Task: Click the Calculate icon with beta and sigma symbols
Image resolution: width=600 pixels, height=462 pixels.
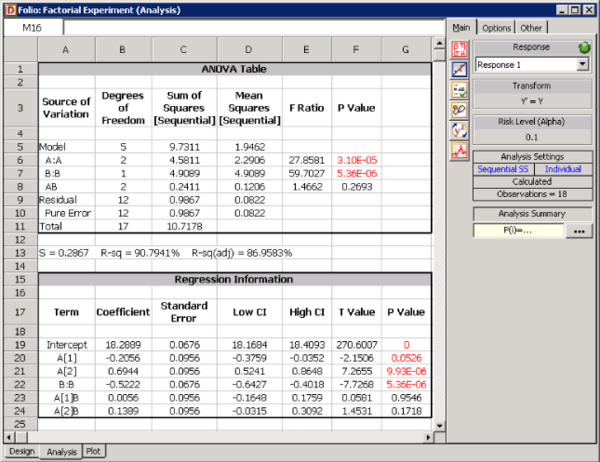Action: (x=459, y=49)
